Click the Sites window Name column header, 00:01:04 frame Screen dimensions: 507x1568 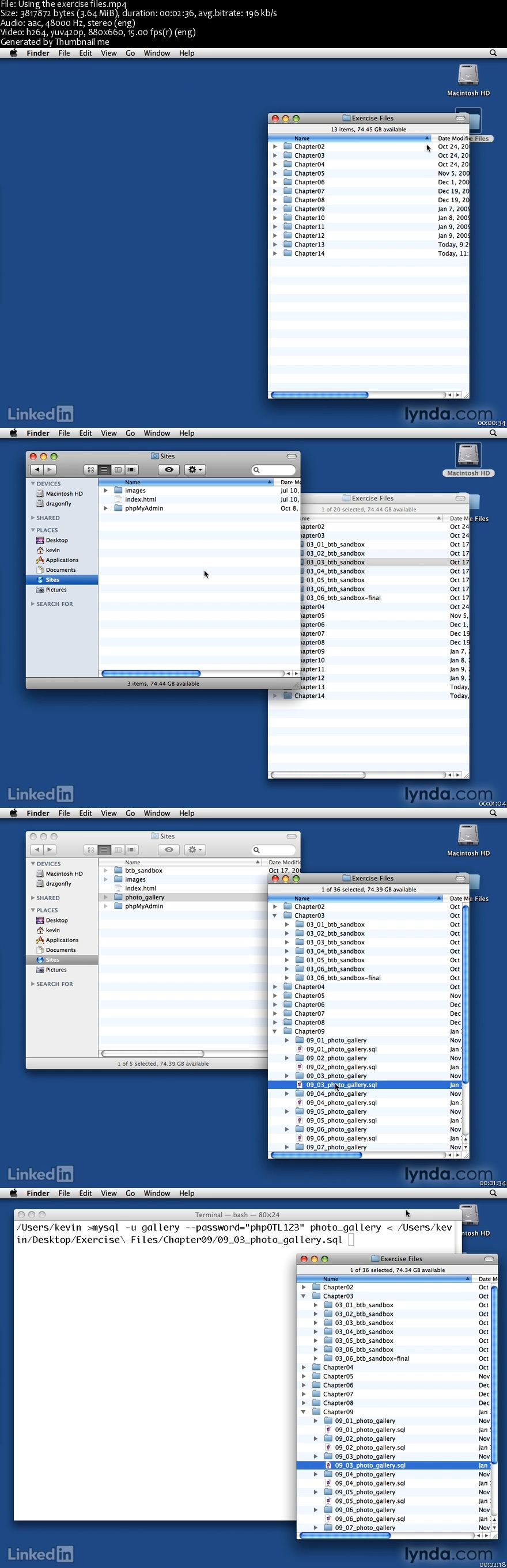click(186, 482)
